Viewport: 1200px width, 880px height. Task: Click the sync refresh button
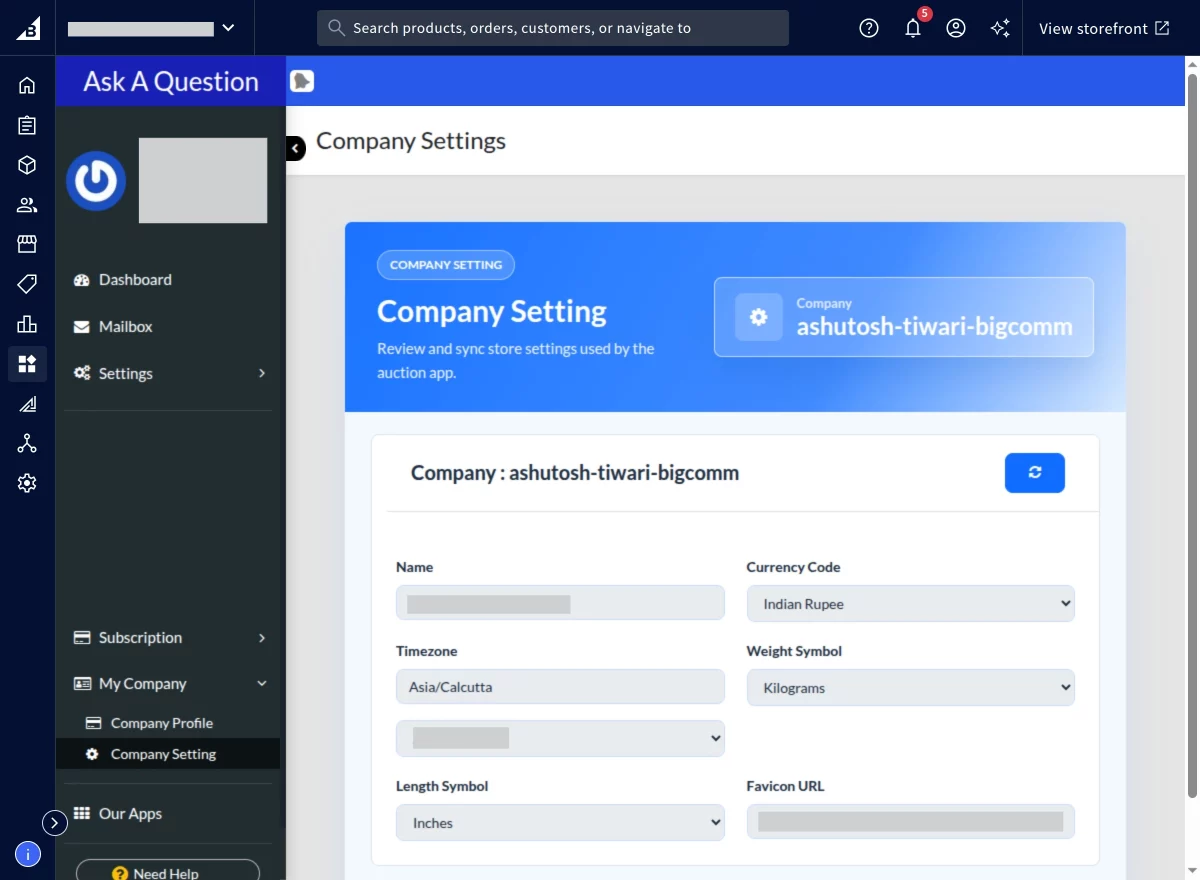click(1035, 473)
